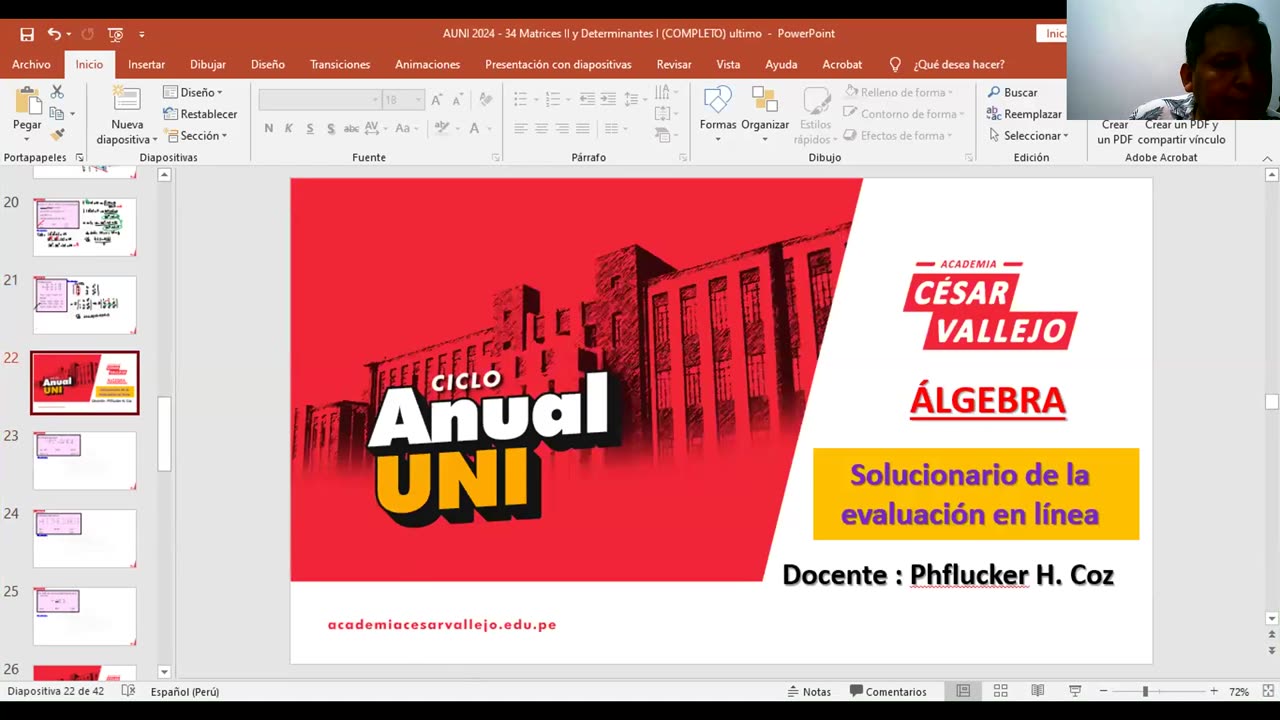Click the clear formatting eraser icon
1280x720 pixels.
coord(485,100)
